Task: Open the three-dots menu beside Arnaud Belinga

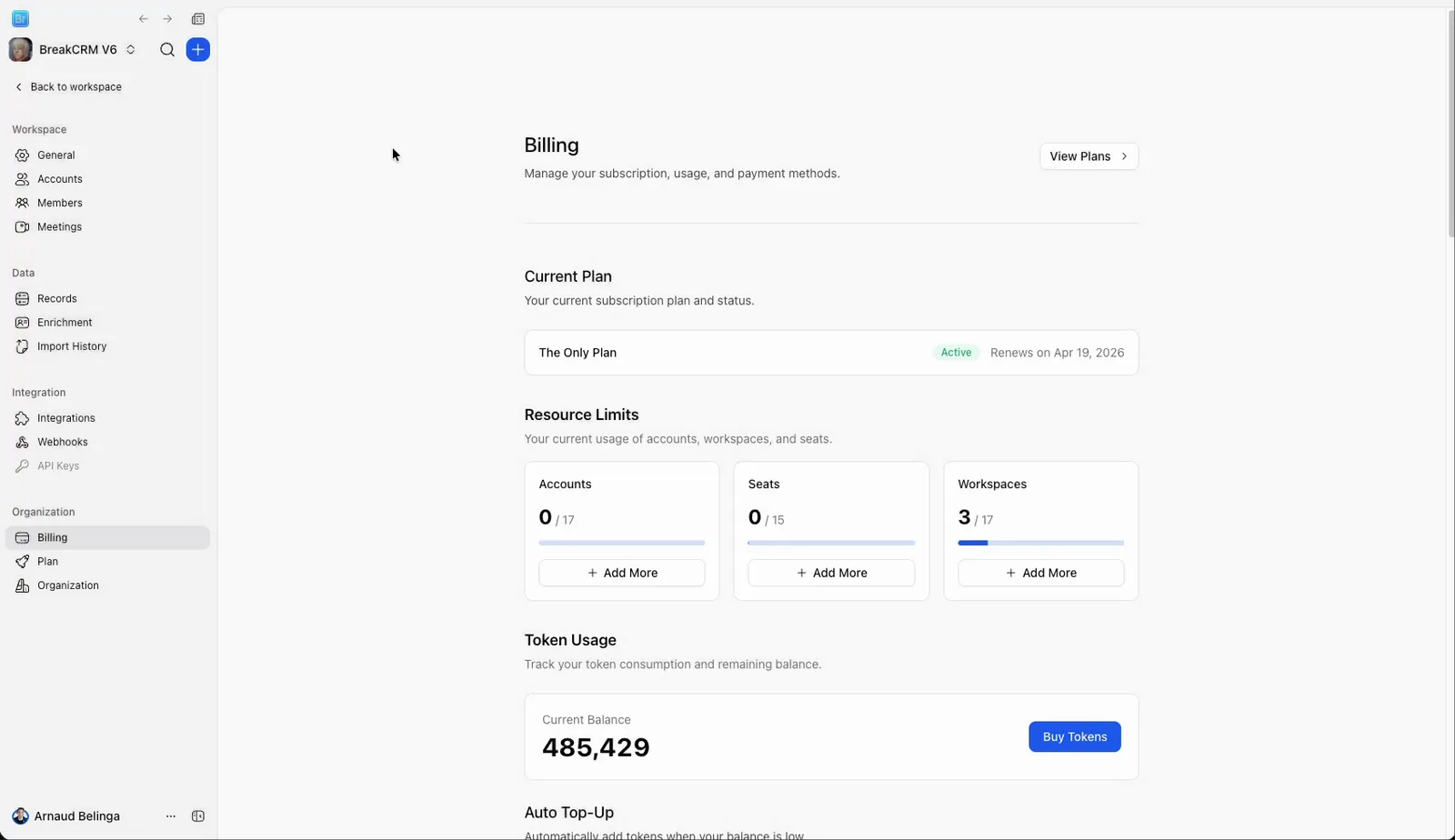Action: [x=170, y=816]
